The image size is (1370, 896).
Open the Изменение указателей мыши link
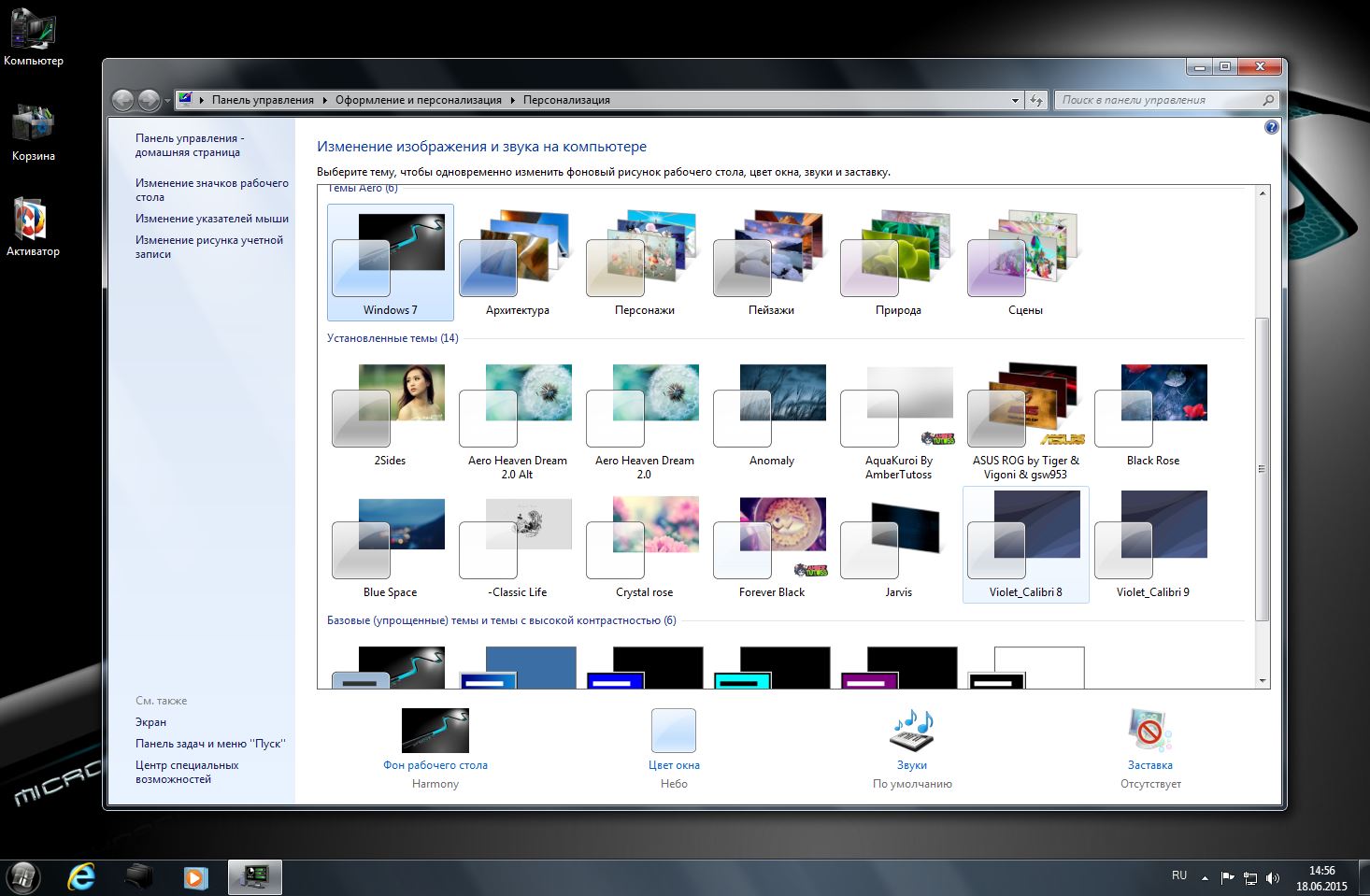(212, 219)
